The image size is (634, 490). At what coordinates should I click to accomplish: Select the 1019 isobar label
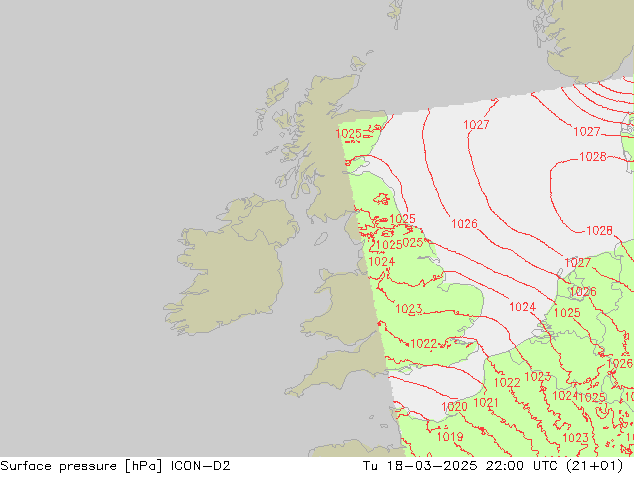[x=450, y=437]
